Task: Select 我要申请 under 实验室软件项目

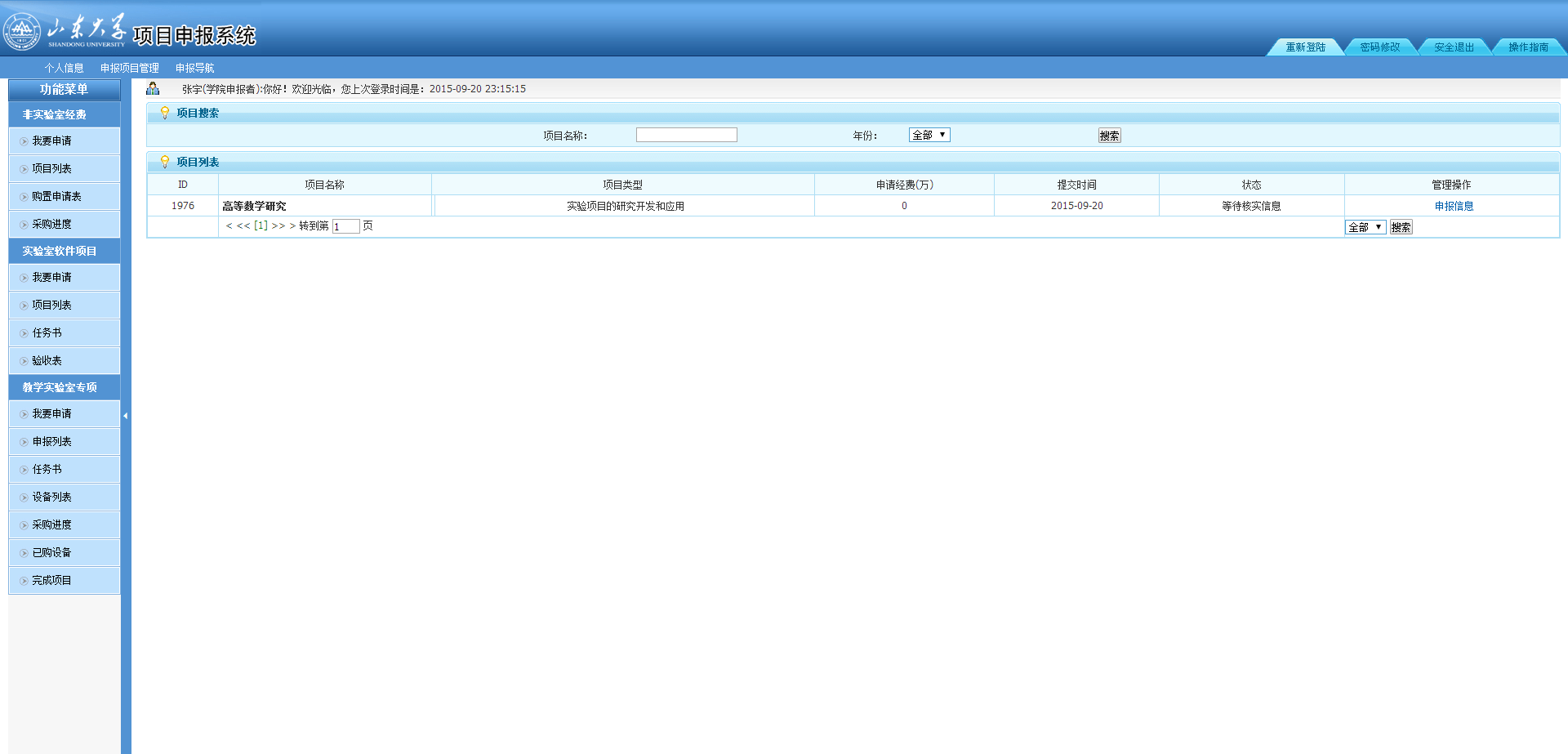Action: click(x=65, y=277)
